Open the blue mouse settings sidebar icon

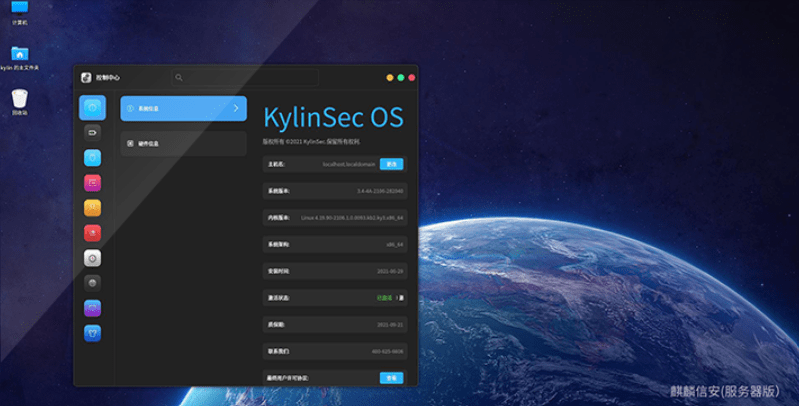(92, 158)
